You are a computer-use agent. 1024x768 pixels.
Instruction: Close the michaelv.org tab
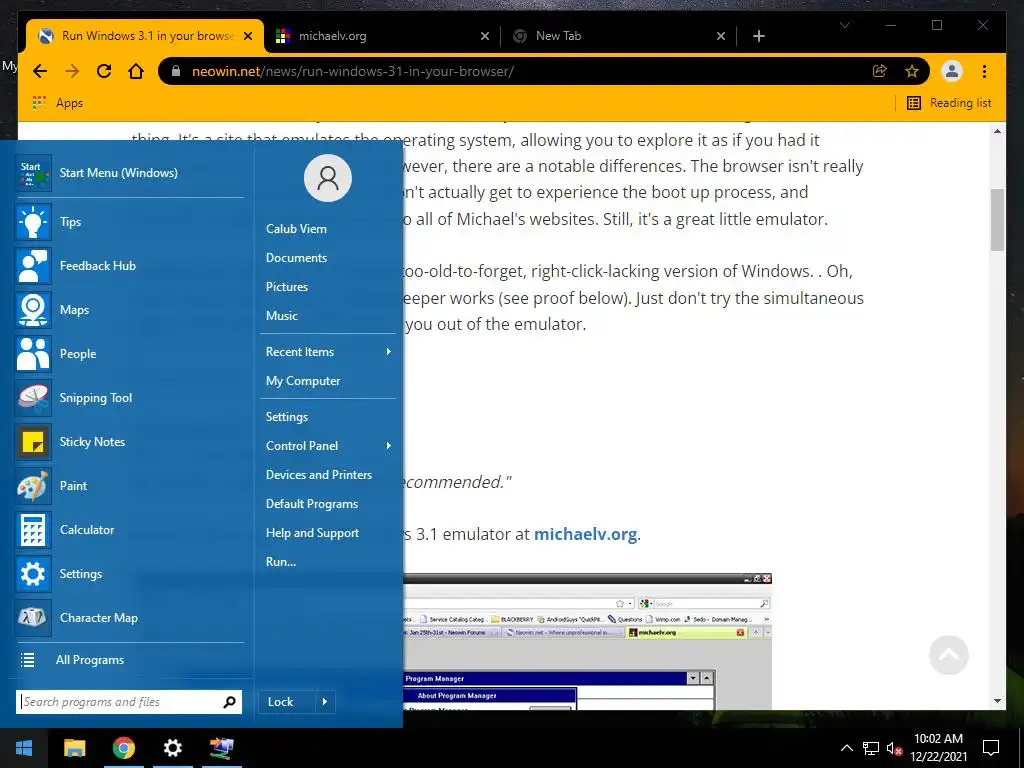(x=485, y=37)
